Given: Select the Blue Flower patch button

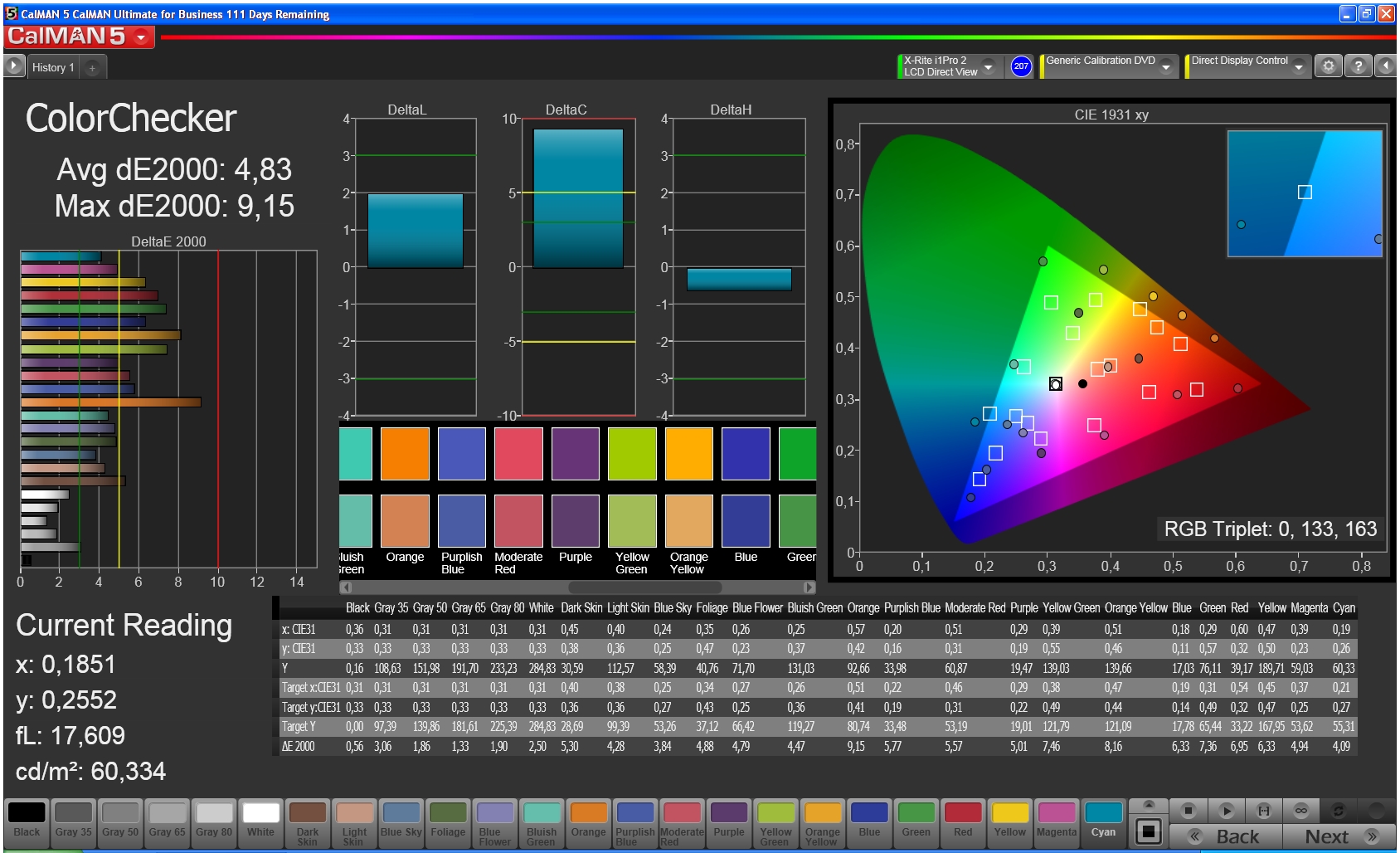Looking at the screenshot, I should (495, 823).
